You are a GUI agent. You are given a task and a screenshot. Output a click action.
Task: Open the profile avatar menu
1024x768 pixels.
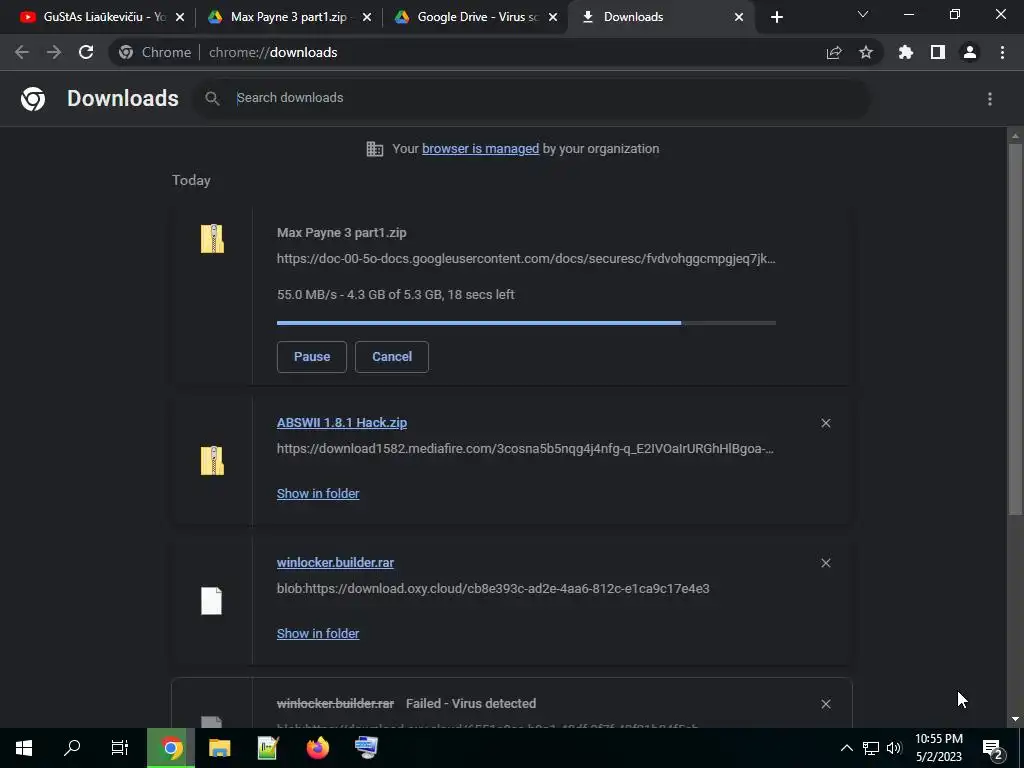[x=970, y=52]
